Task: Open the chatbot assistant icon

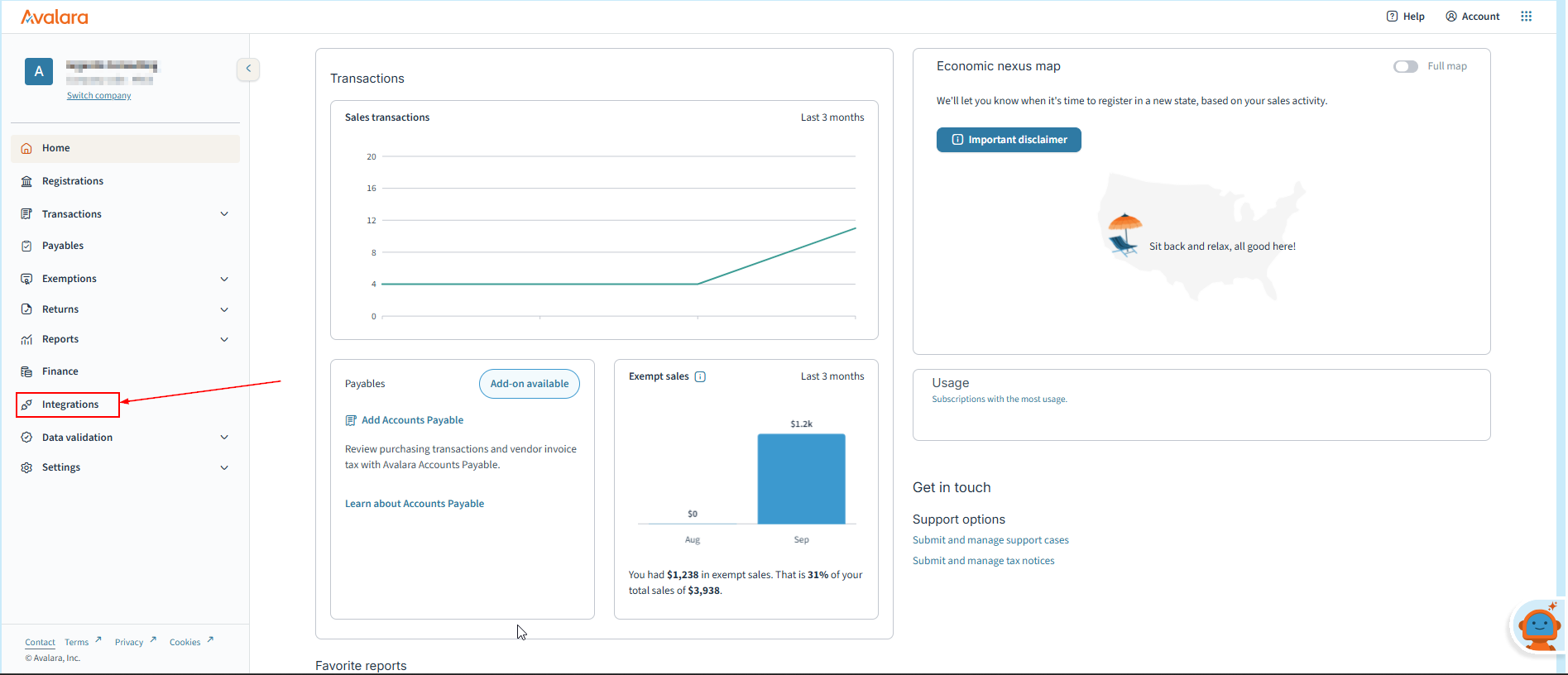Action: coord(1537,626)
